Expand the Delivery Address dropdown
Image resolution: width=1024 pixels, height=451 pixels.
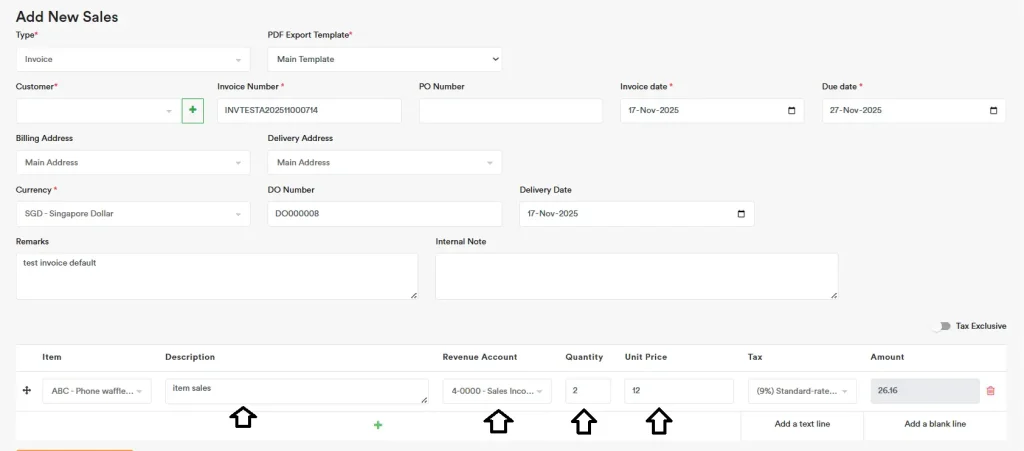point(384,162)
